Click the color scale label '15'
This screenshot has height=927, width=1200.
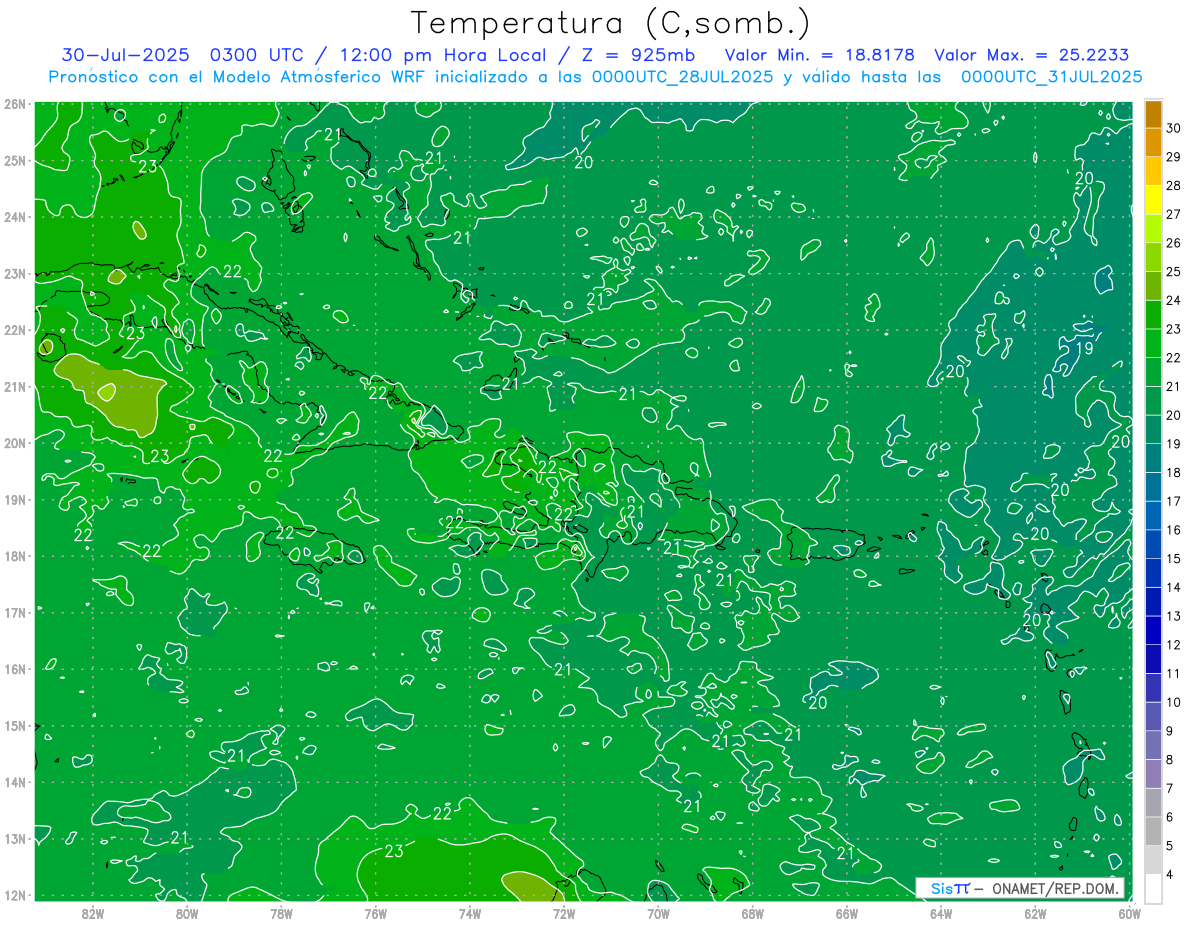pyautogui.click(x=1174, y=559)
